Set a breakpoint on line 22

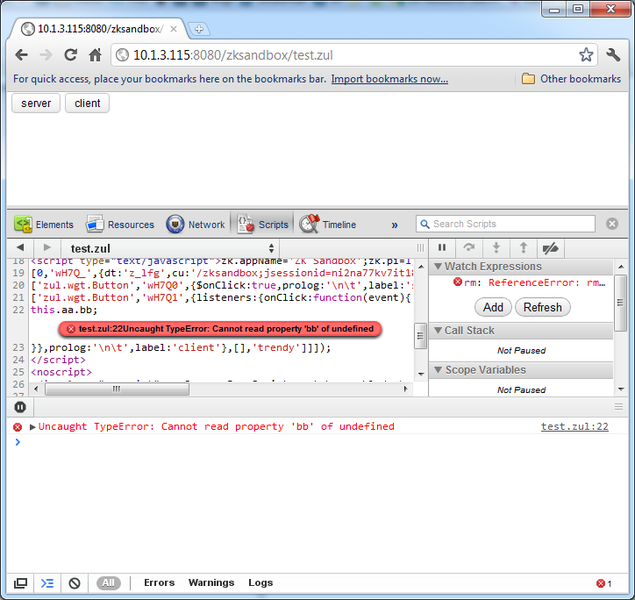coord(18,310)
